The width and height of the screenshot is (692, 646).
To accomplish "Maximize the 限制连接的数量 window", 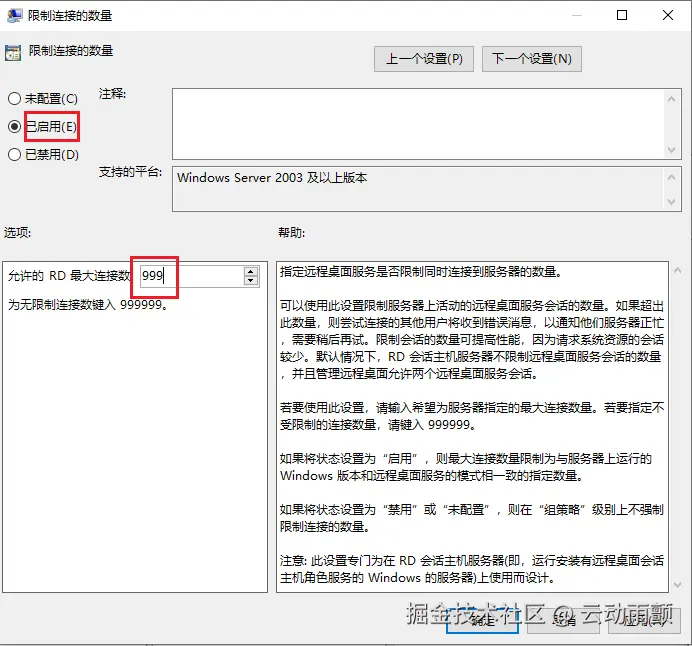I will coord(622,15).
